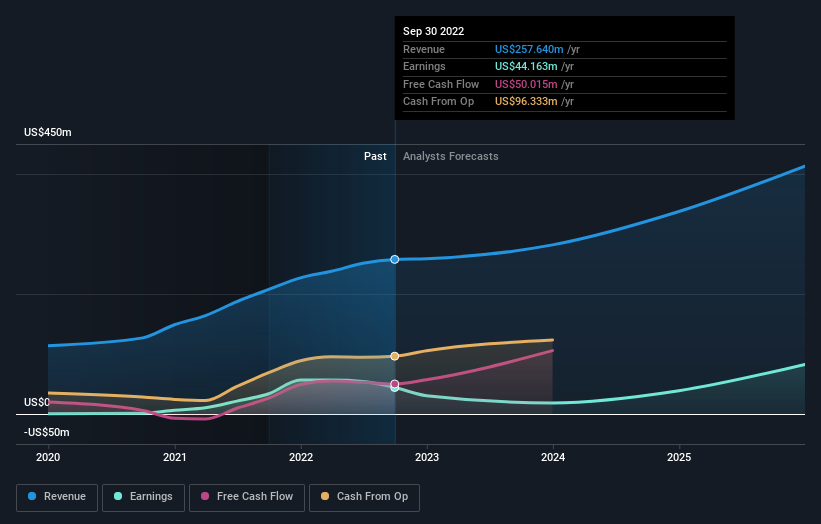
Task: Click the -US$50m y-axis label
Action: (x=47, y=432)
